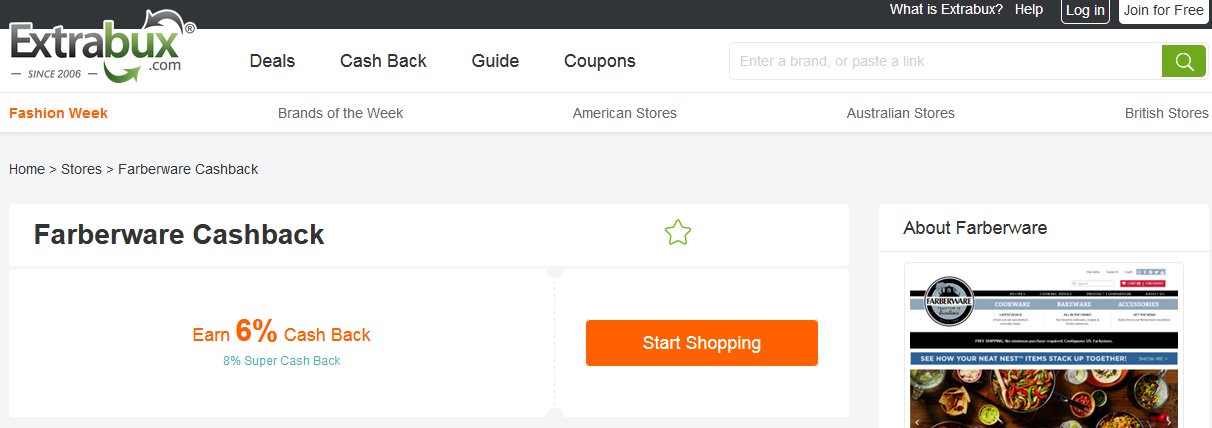Switch to Australian Stores tab
Image resolution: width=1212 pixels, height=428 pixels.
(x=900, y=113)
